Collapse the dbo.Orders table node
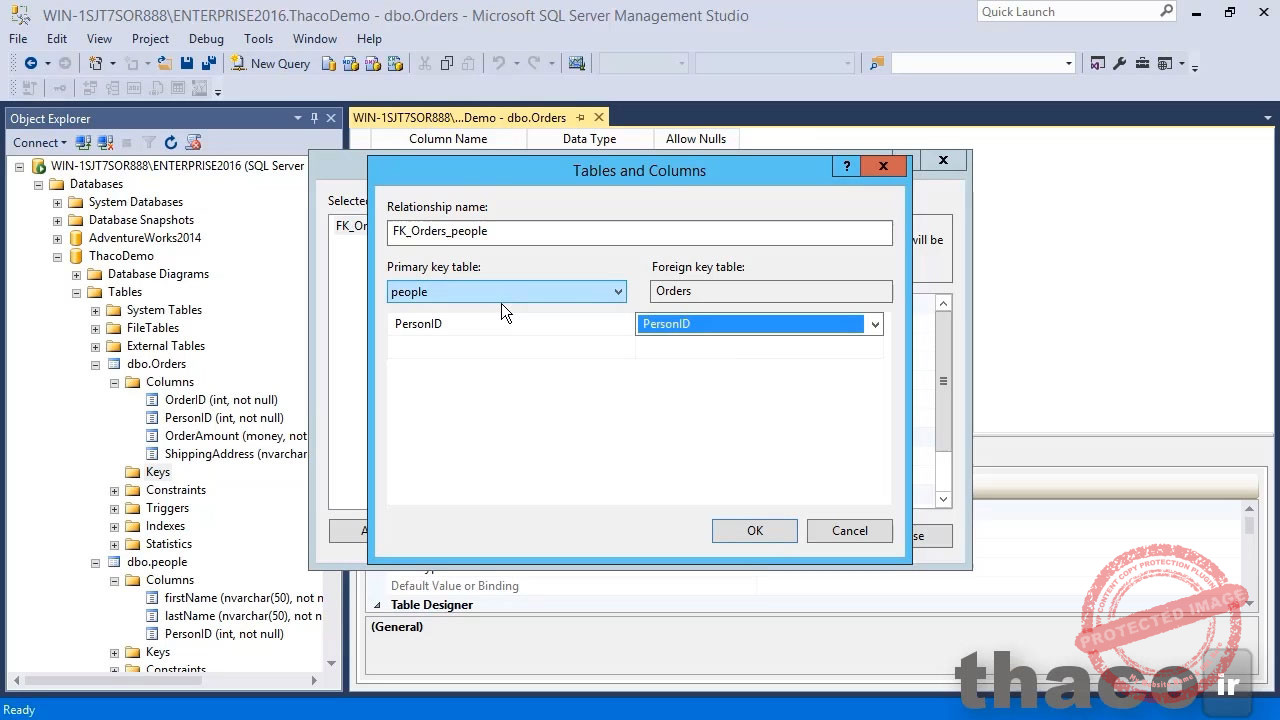This screenshot has height=720, width=1280. (x=96, y=364)
